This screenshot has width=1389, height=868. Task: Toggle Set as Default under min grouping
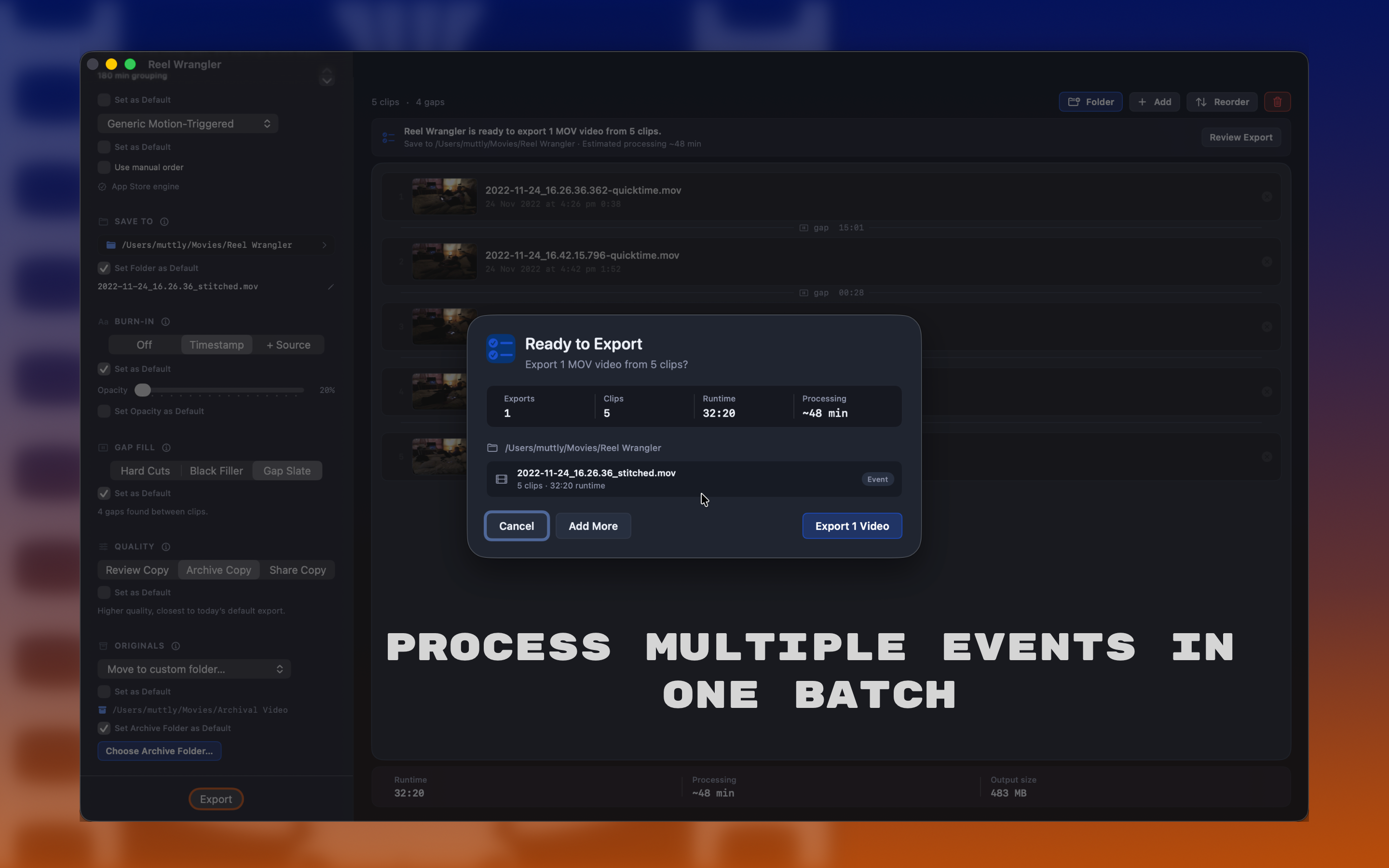tap(104, 100)
